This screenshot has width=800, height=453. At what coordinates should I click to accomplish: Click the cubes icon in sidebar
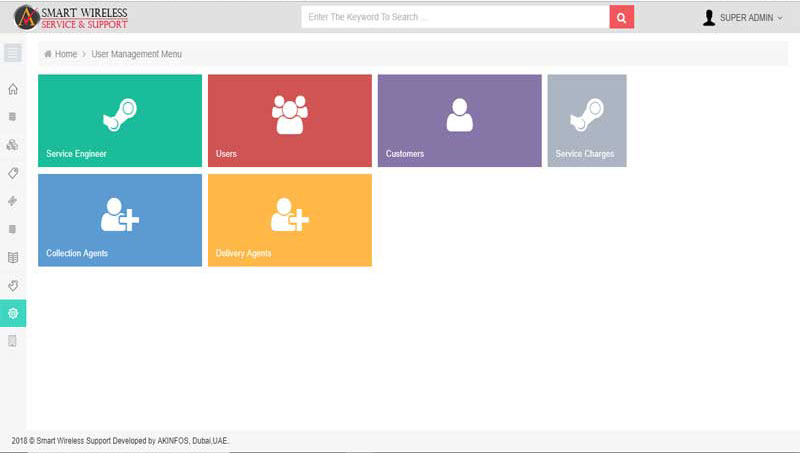point(13,145)
